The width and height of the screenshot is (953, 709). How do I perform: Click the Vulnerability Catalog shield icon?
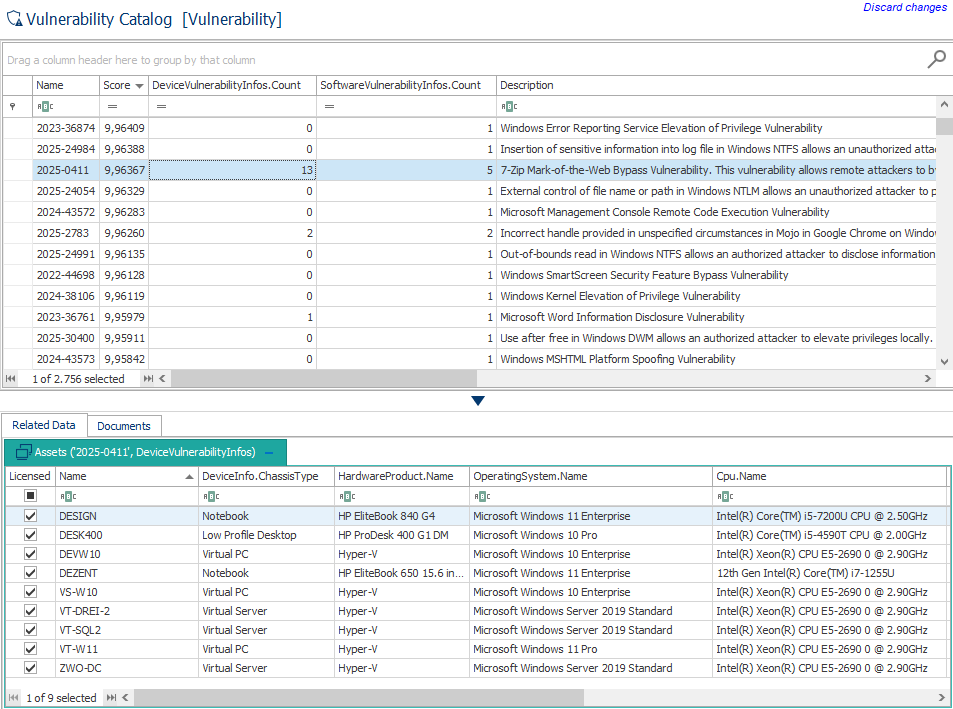(x=14, y=19)
